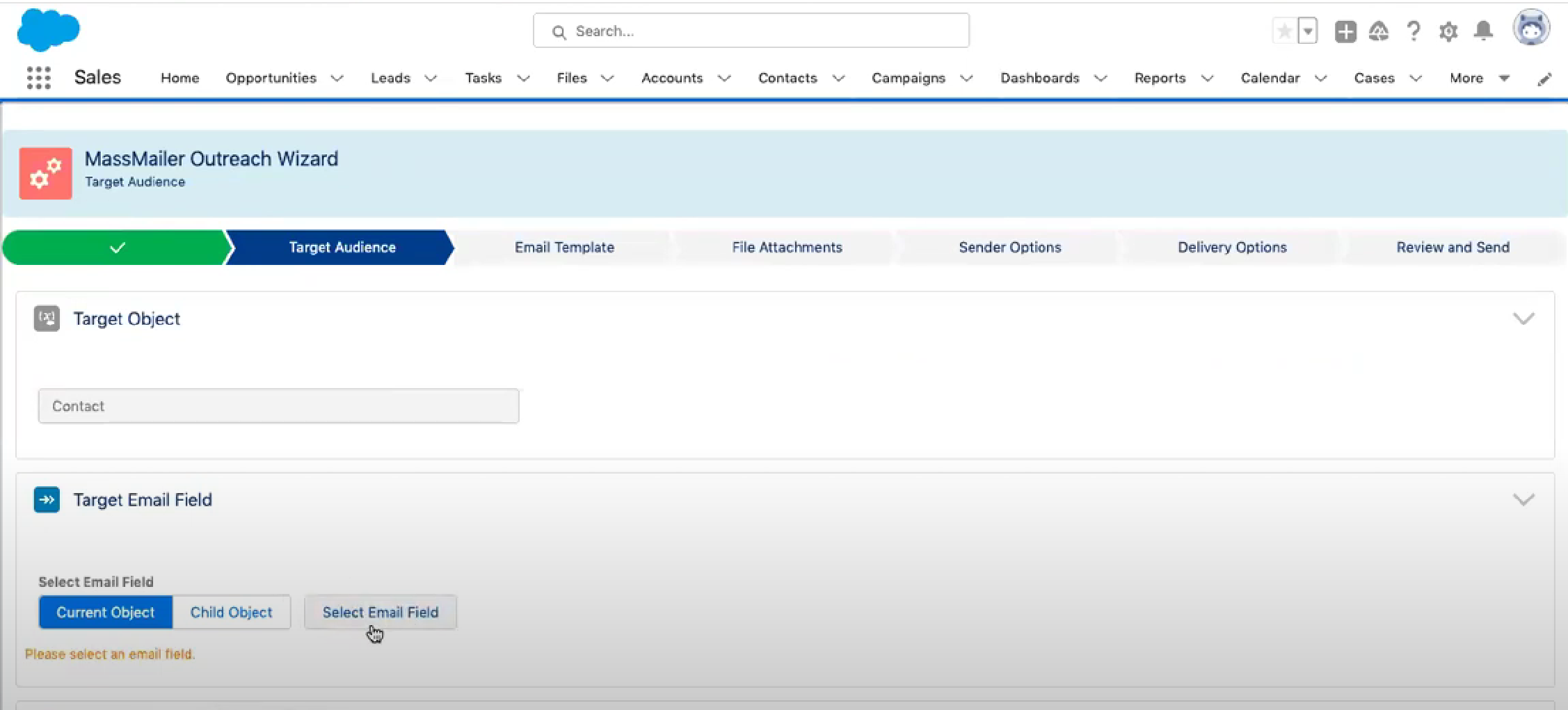Expand the Leads menu chevron
1568x710 pixels.
[431, 79]
